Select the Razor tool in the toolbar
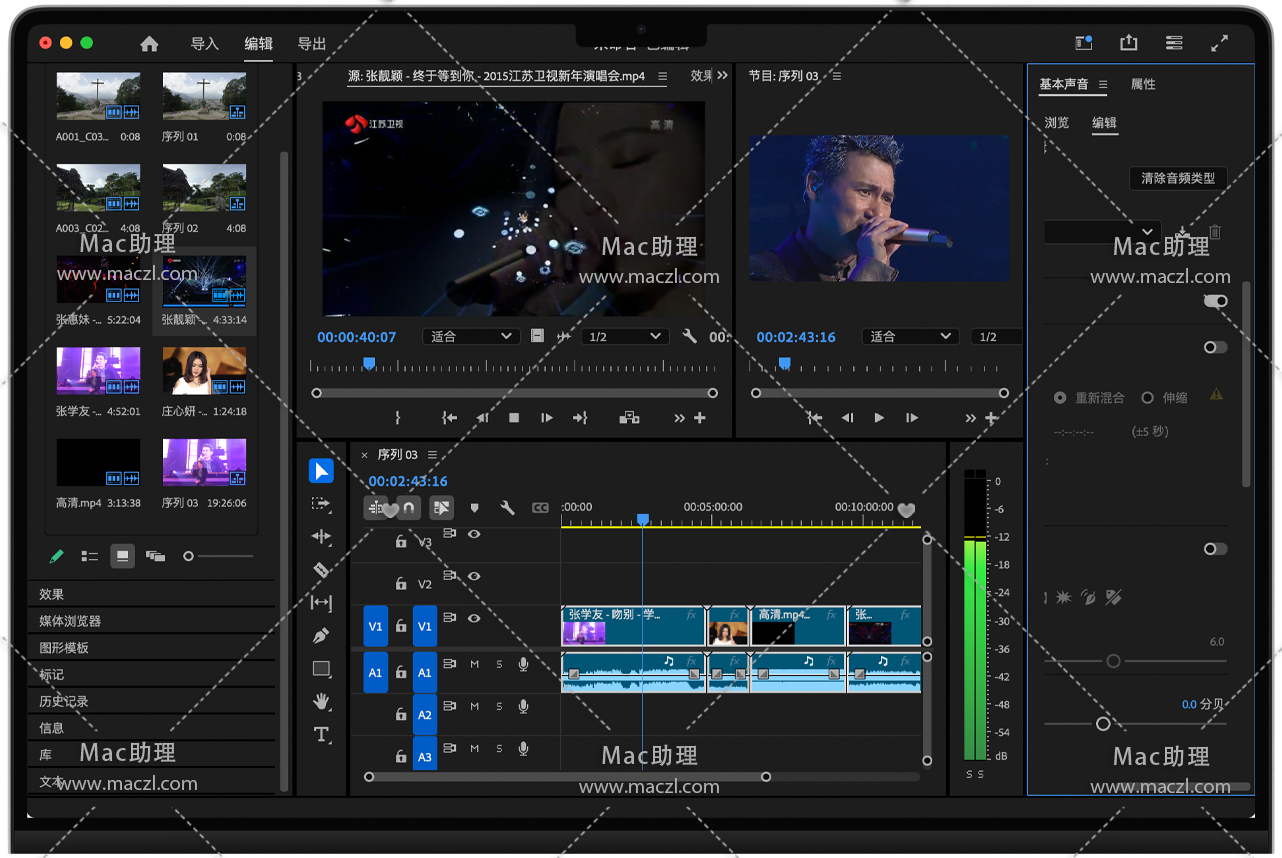The width and height of the screenshot is (1282, 858). (321, 570)
